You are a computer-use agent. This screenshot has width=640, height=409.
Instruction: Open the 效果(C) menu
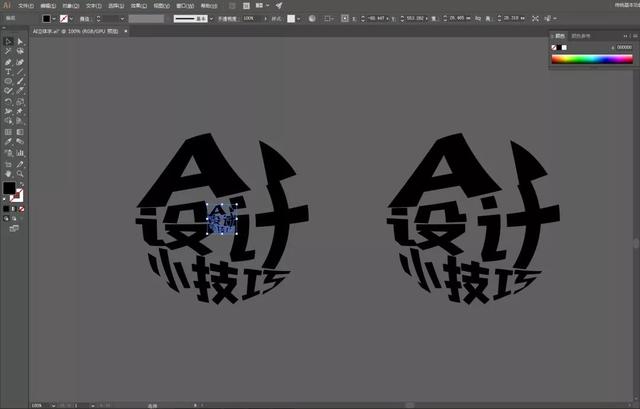(138, 6)
